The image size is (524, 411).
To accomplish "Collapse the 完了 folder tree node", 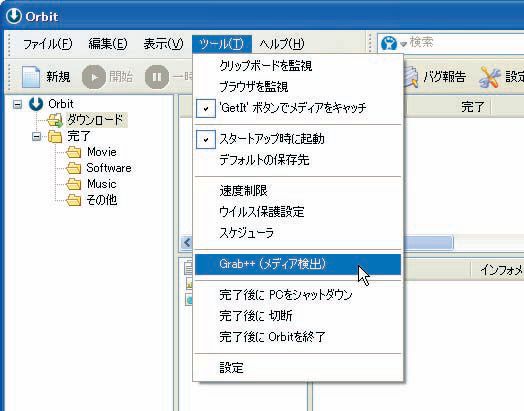I will pyautogui.click(x=36, y=136).
